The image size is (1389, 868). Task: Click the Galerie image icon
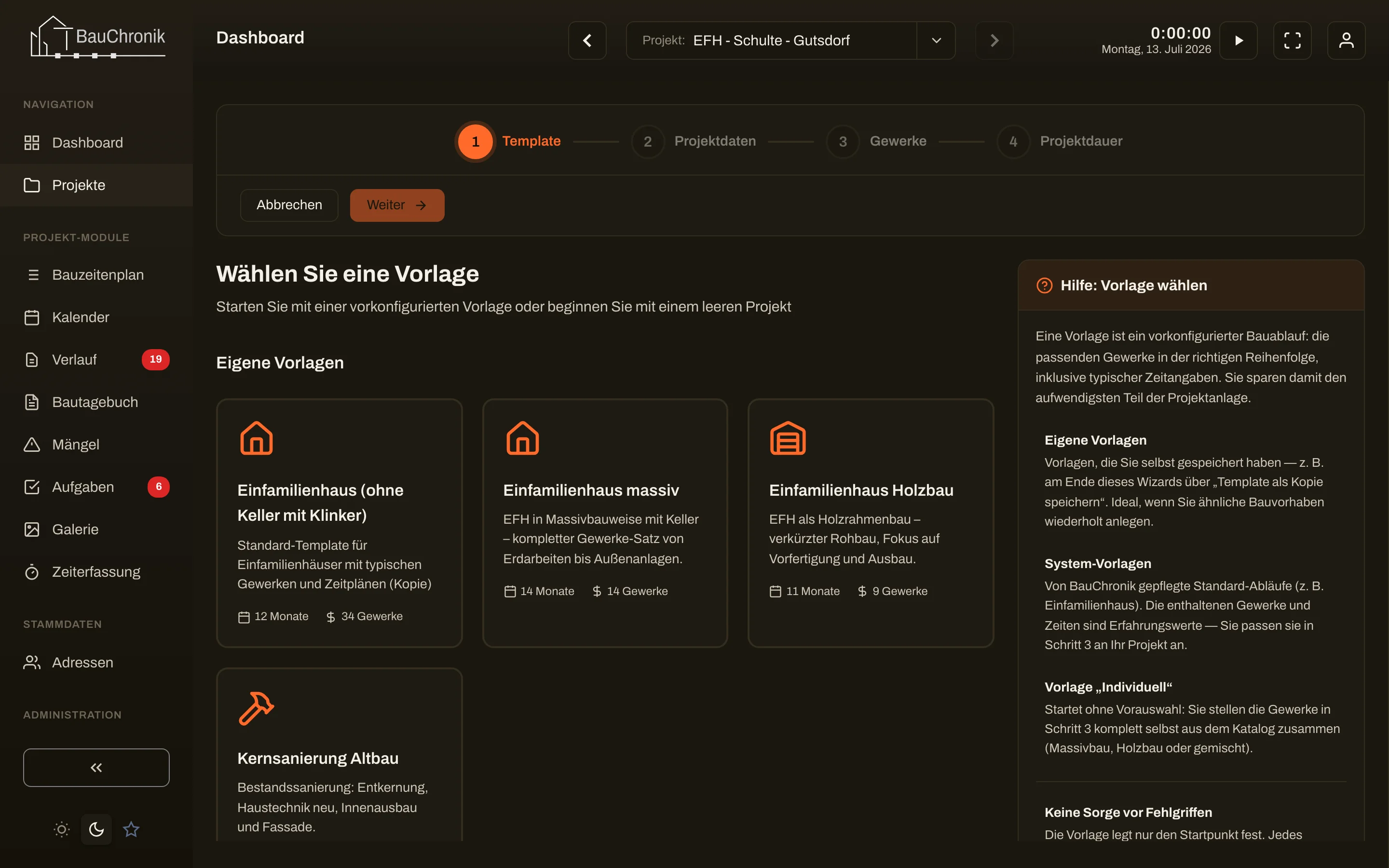tap(32, 529)
